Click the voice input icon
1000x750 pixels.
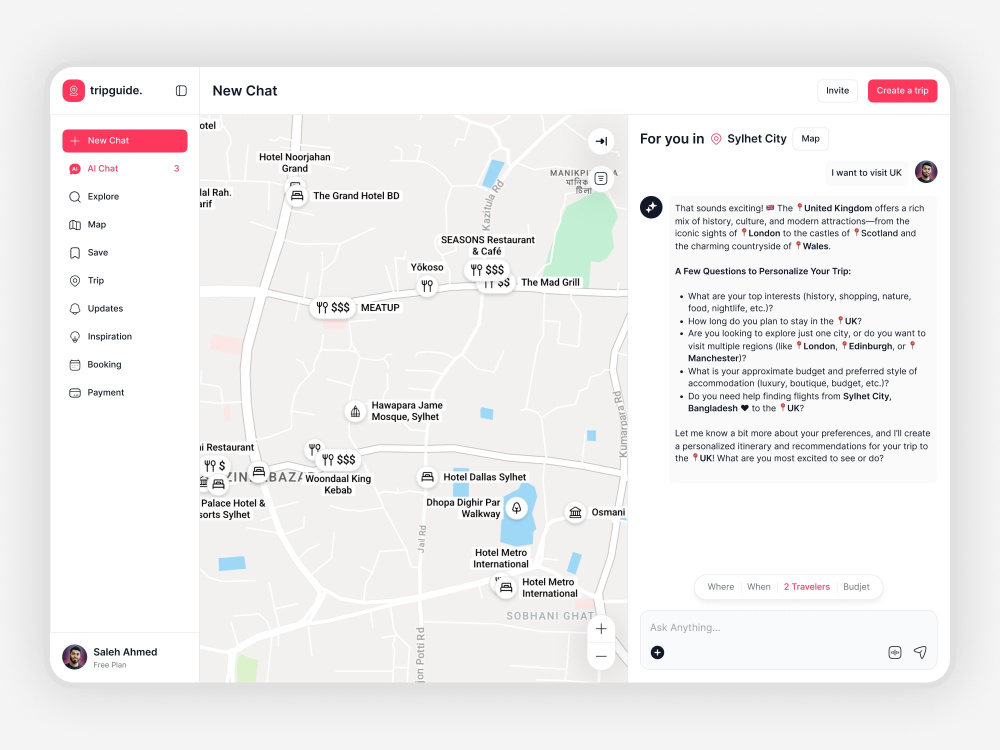[895, 652]
